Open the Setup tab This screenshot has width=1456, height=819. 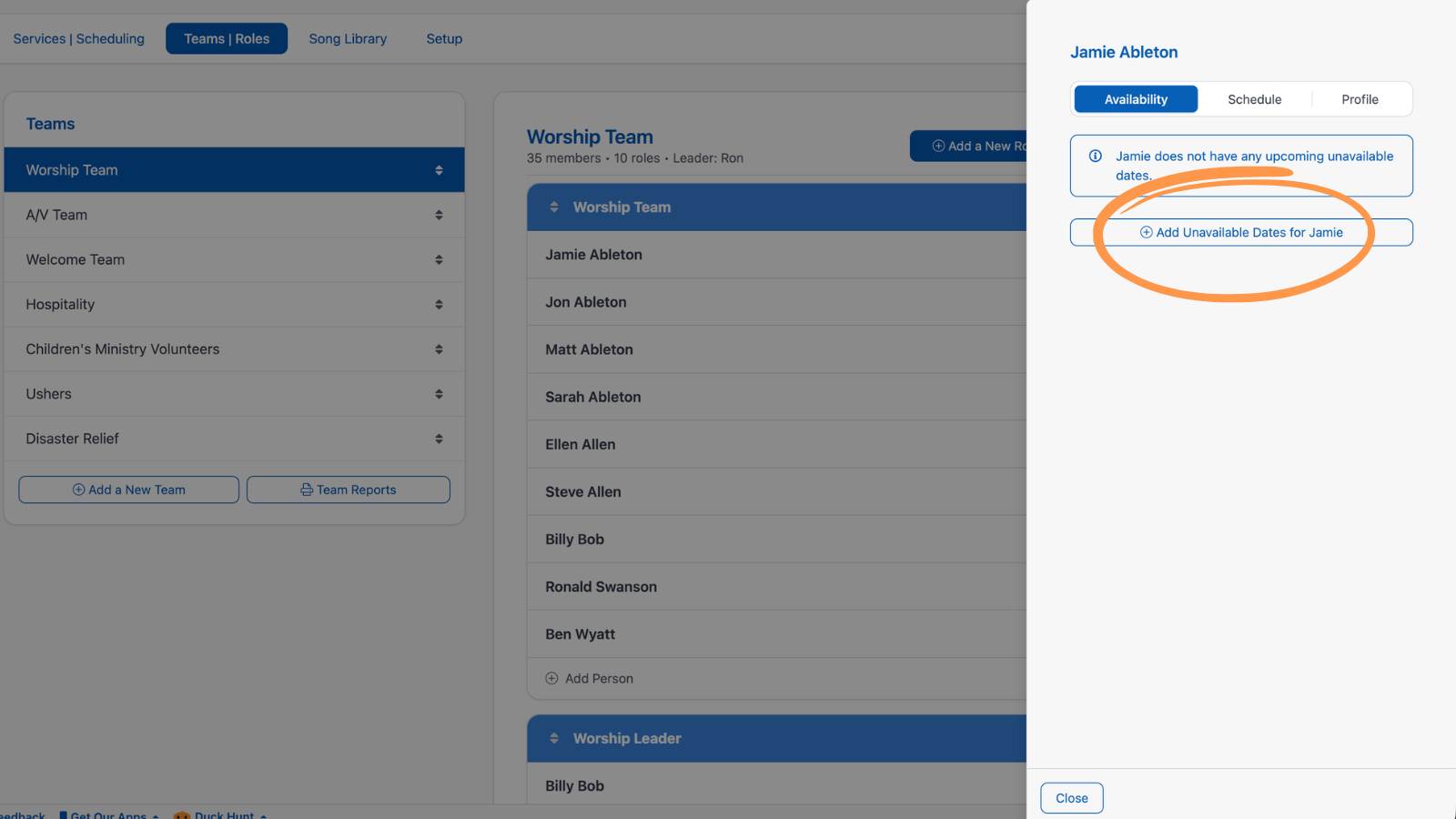coord(444,38)
